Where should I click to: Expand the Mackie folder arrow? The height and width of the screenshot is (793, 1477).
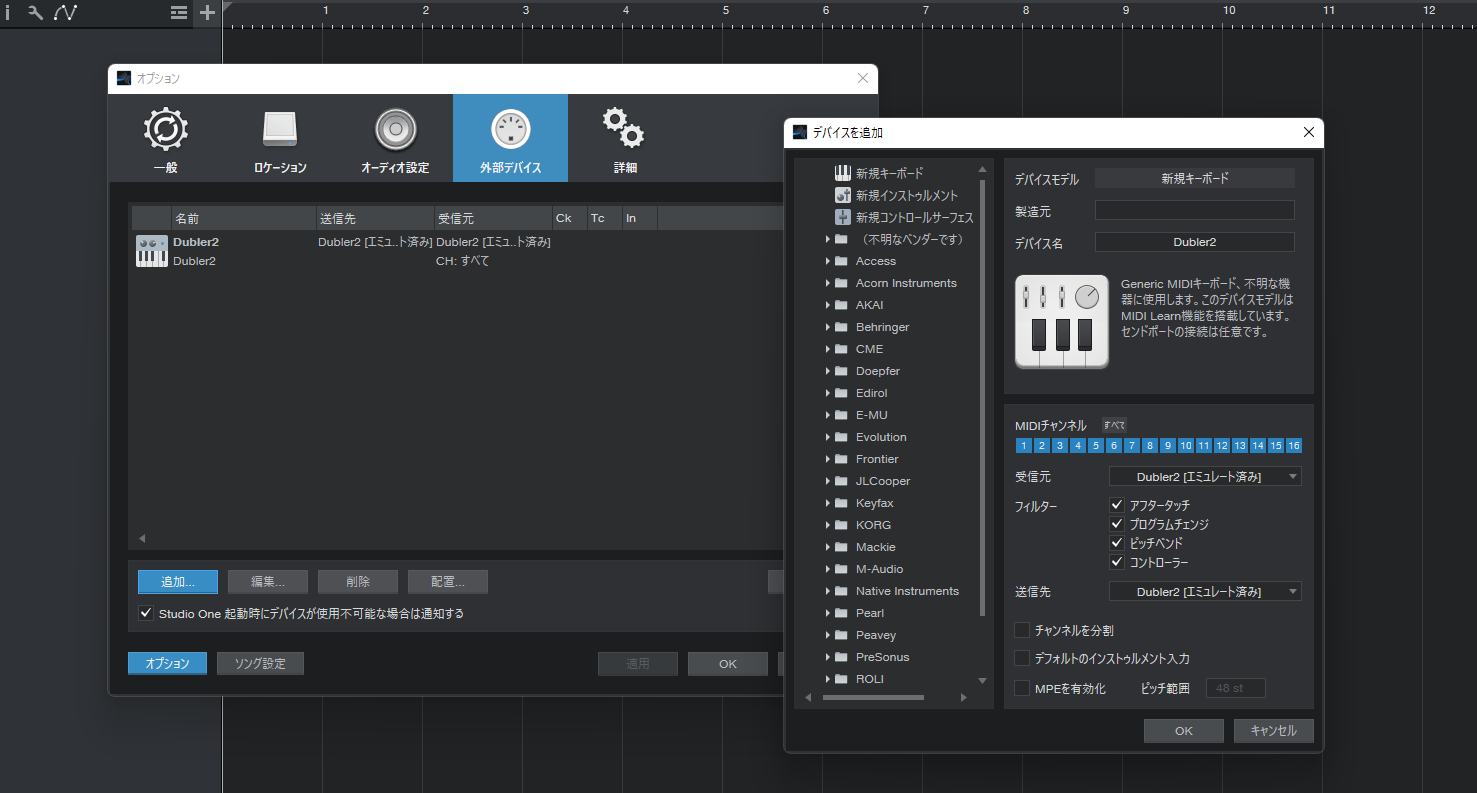coord(828,547)
